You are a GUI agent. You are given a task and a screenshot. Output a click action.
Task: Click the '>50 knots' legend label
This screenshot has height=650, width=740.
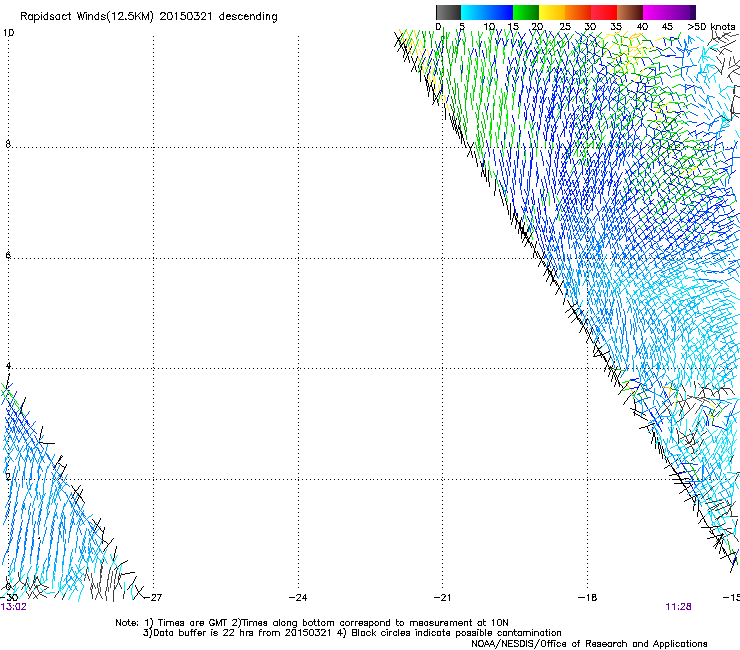click(x=711, y=27)
